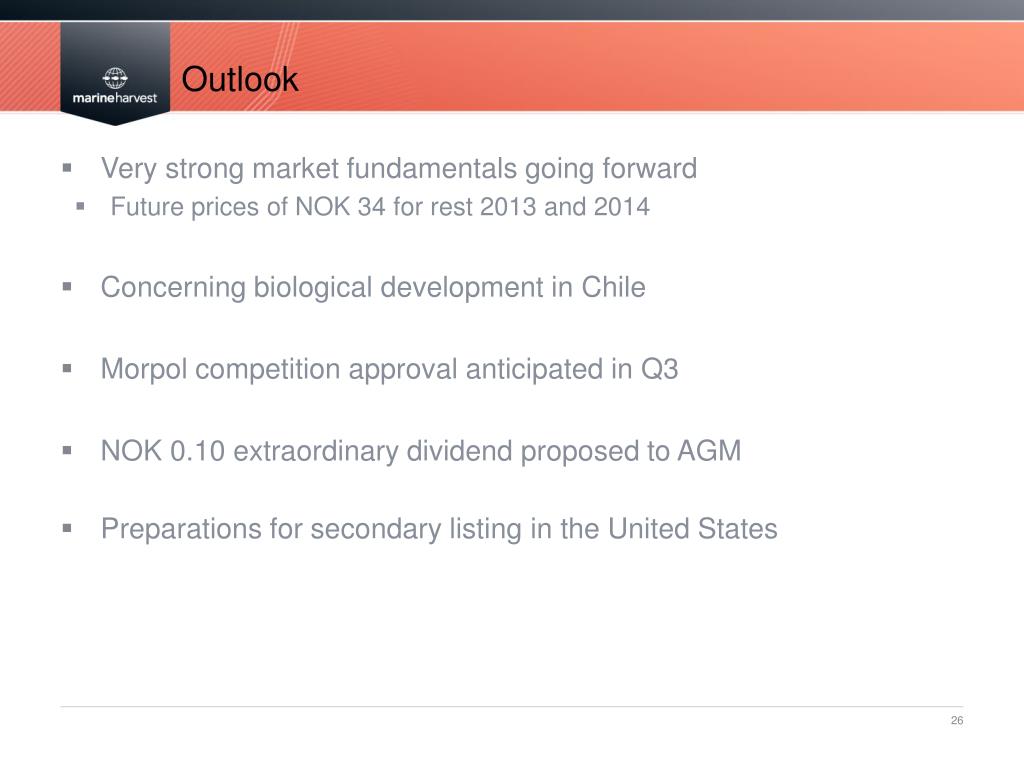Click the slide page number 26
This screenshot has width=1024, height=768.
point(957,722)
